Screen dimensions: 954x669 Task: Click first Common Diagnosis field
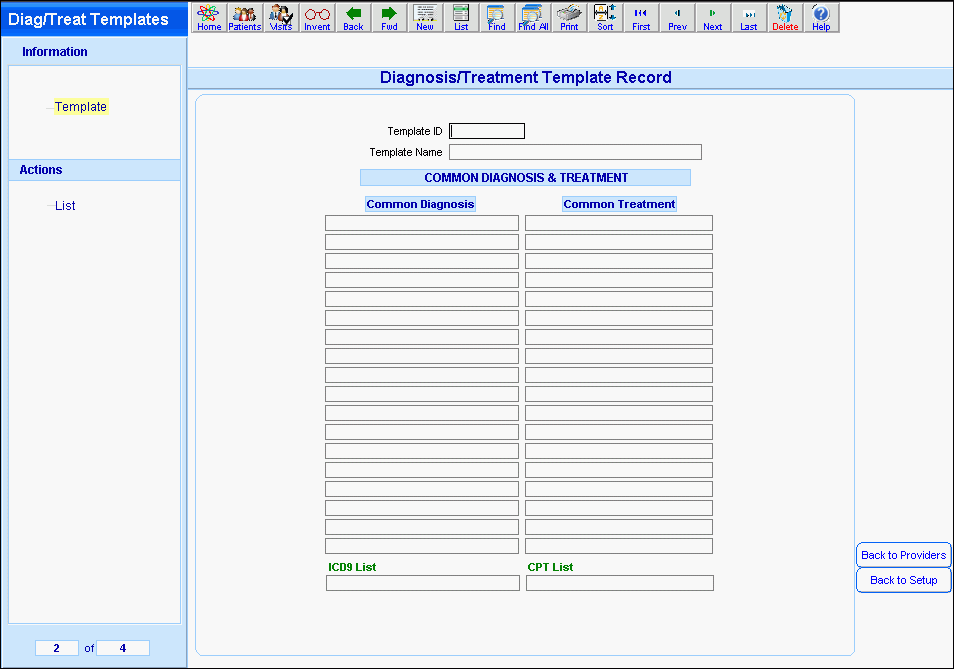point(422,223)
